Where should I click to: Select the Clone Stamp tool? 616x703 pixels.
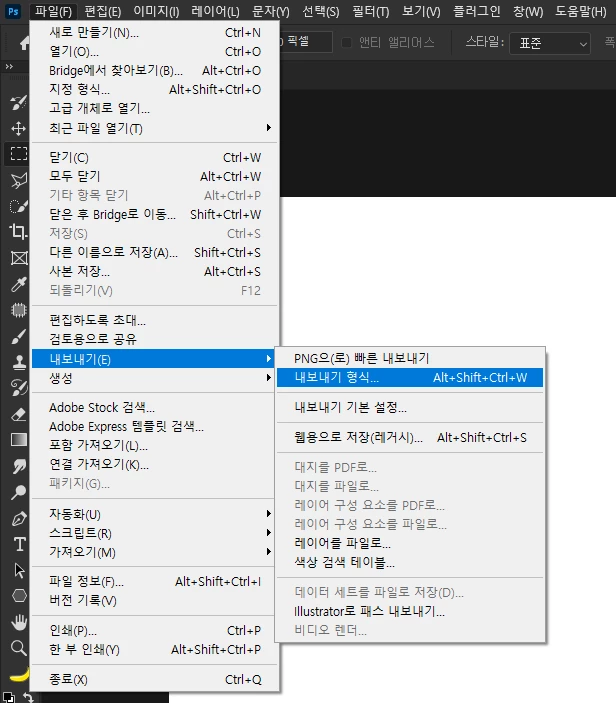[18, 362]
